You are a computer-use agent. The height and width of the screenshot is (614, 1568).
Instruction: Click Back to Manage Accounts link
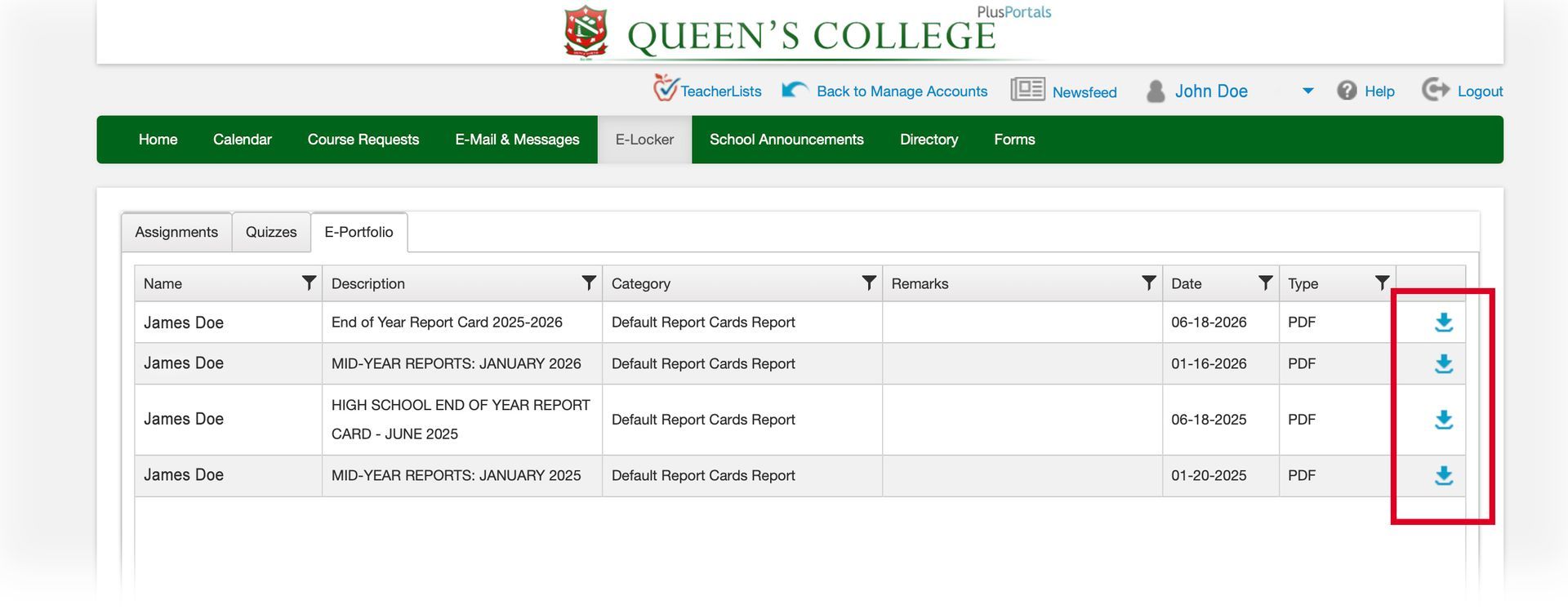pyautogui.click(x=902, y=91)
